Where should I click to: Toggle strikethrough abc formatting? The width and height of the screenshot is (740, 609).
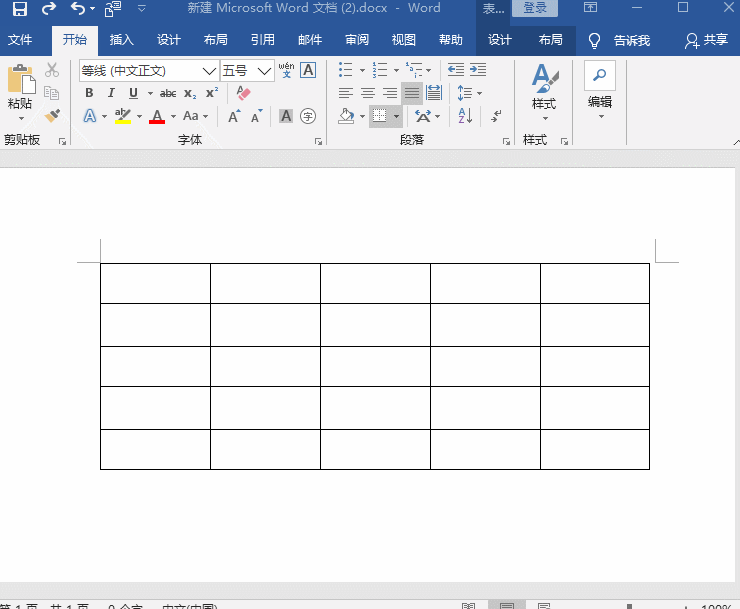coord(168,93)
